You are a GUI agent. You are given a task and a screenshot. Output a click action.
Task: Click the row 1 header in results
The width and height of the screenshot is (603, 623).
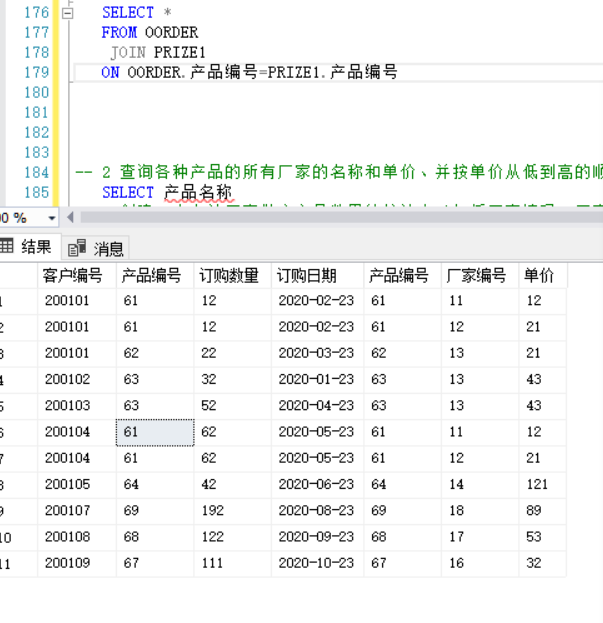[19, 301]
